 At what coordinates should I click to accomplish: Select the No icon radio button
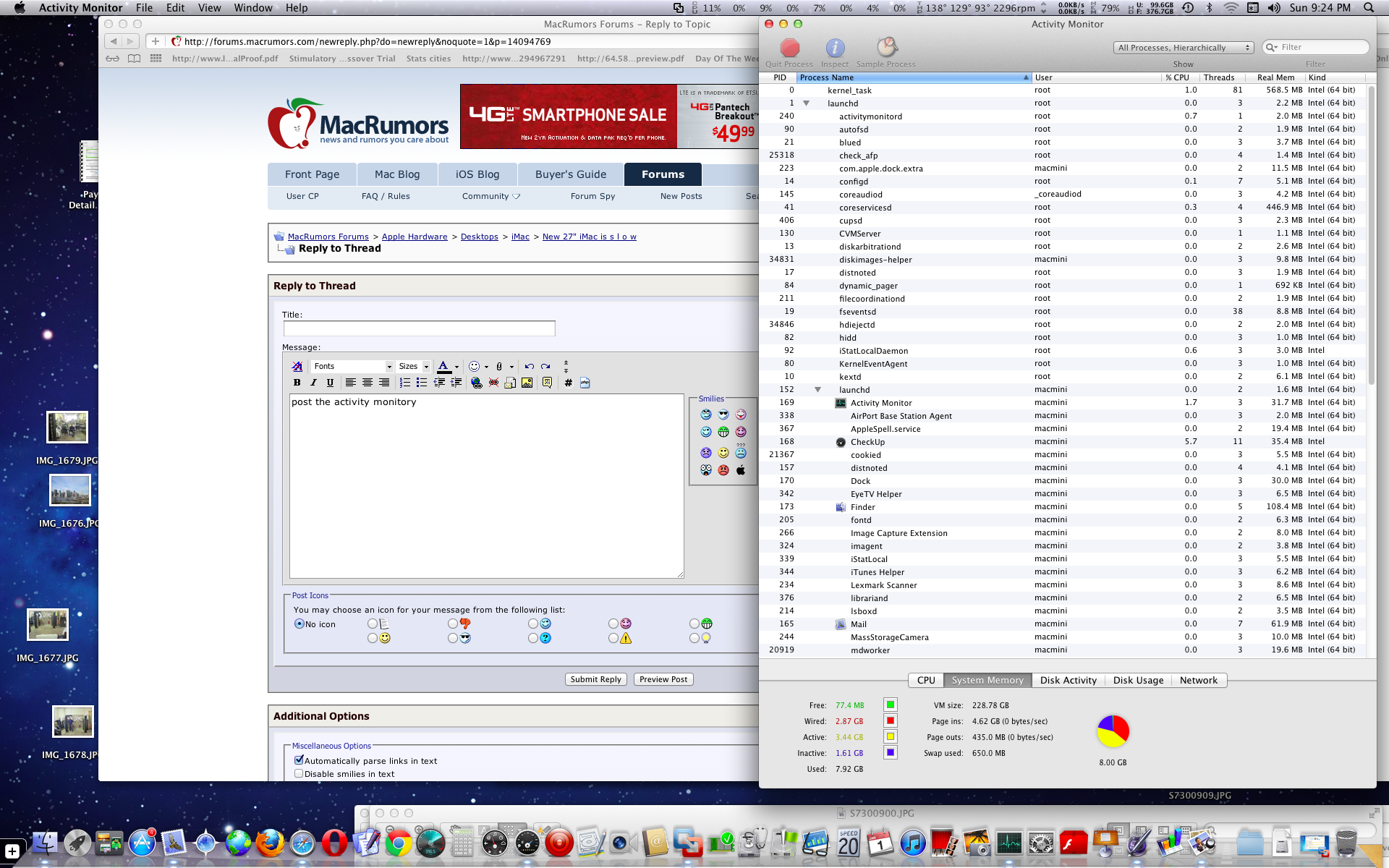click(x=299, y=624)
